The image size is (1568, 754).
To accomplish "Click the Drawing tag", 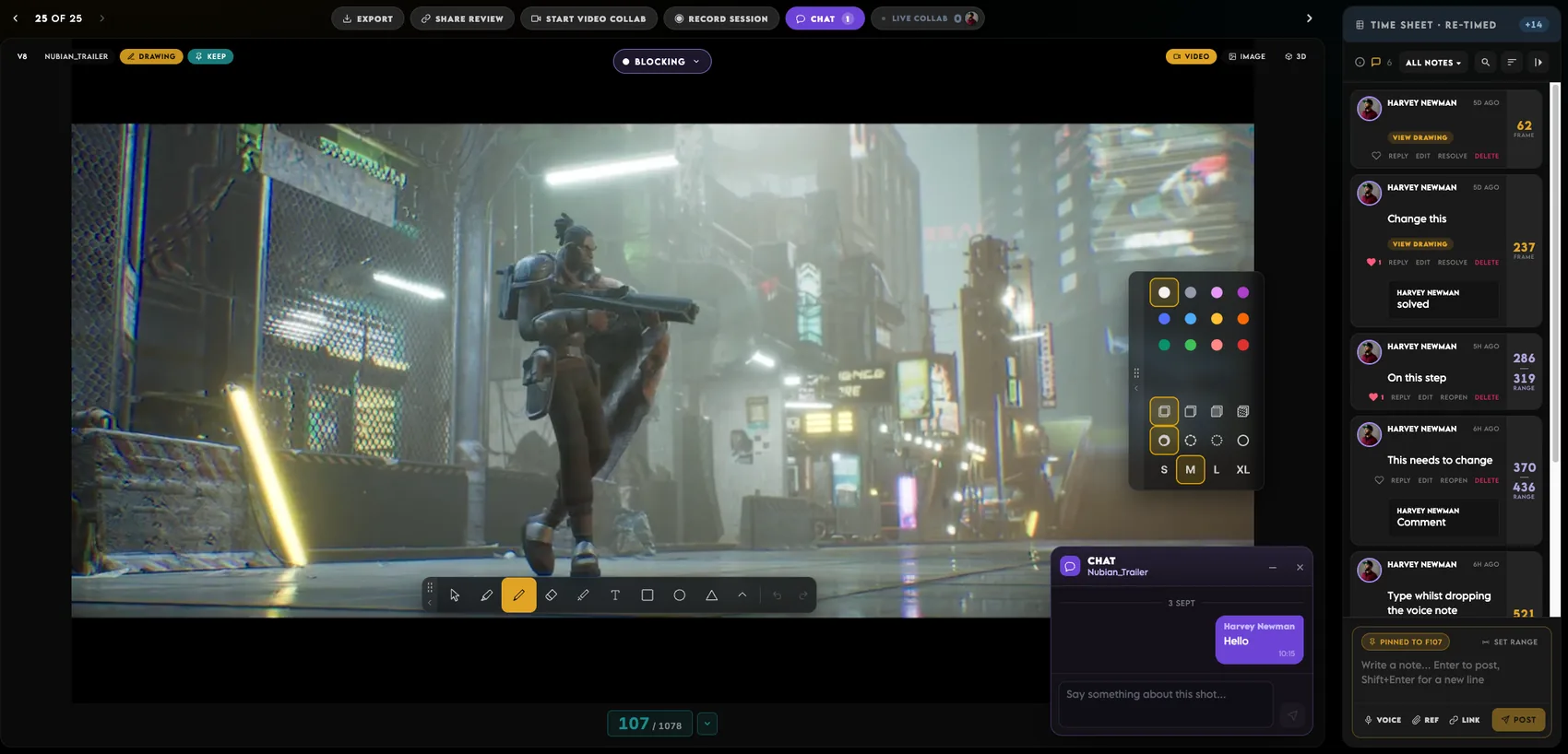I will point(151,56).
